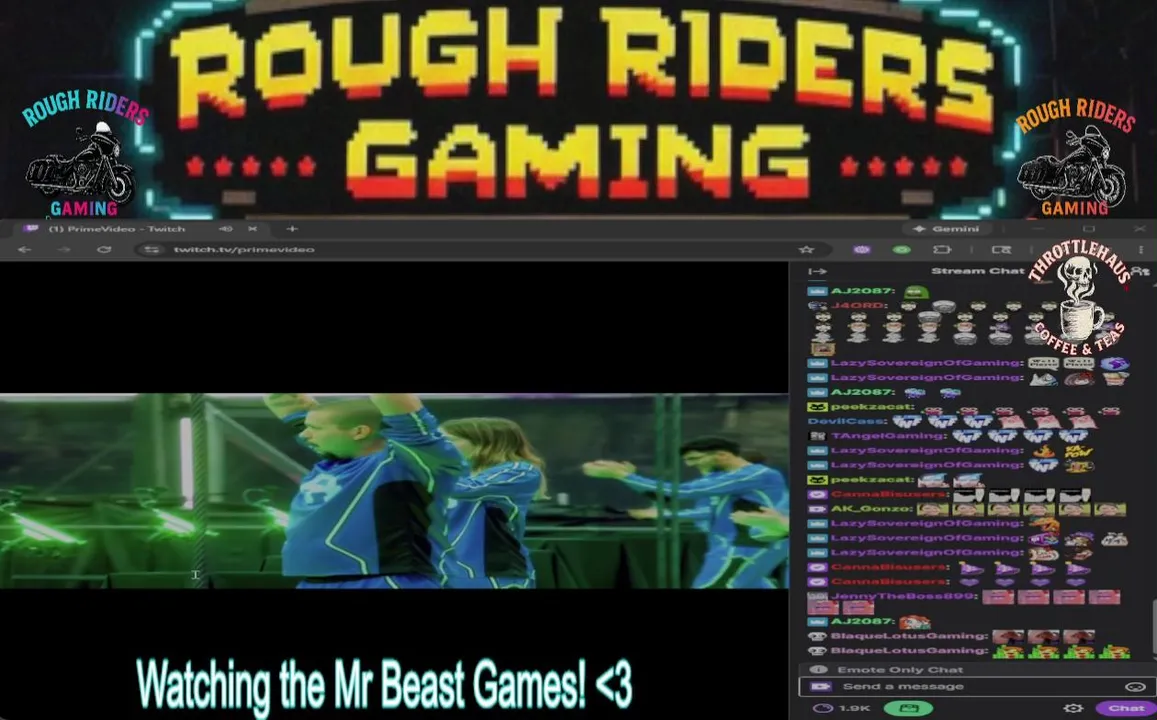Click username J4ORD in chat
Image resolution: width=1157 pixels, height=720 pixels.
[857, 305]
